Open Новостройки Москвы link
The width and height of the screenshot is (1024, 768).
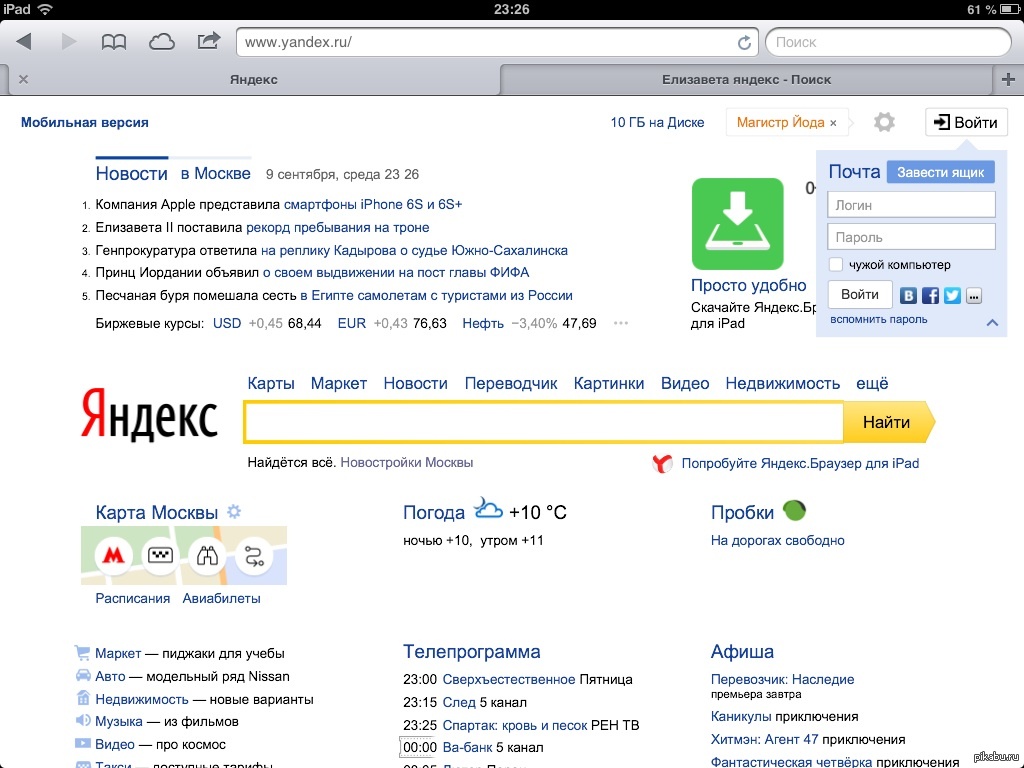(x=406, y=462)
